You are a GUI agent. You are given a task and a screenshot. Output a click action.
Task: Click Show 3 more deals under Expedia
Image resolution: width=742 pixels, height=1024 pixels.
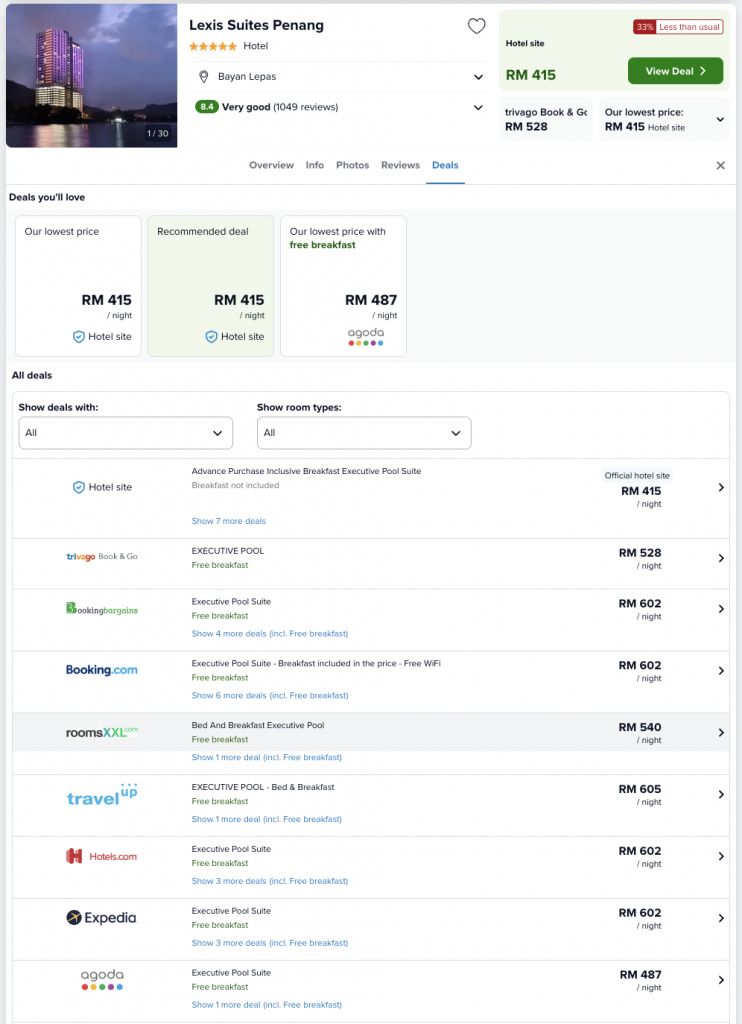pos(270,943)
